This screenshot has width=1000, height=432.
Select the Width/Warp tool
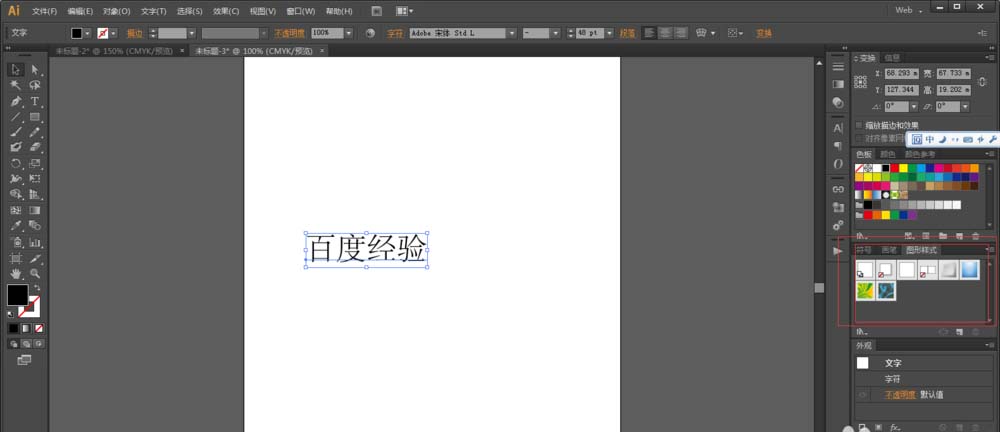point(17,179)
